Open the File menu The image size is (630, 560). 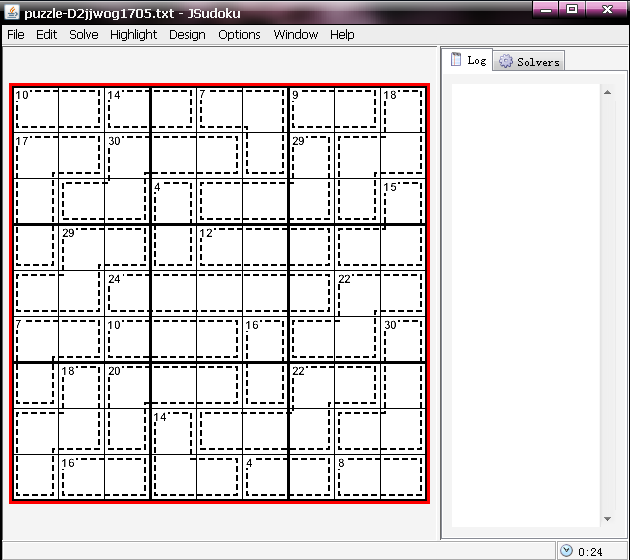(16, 35)
